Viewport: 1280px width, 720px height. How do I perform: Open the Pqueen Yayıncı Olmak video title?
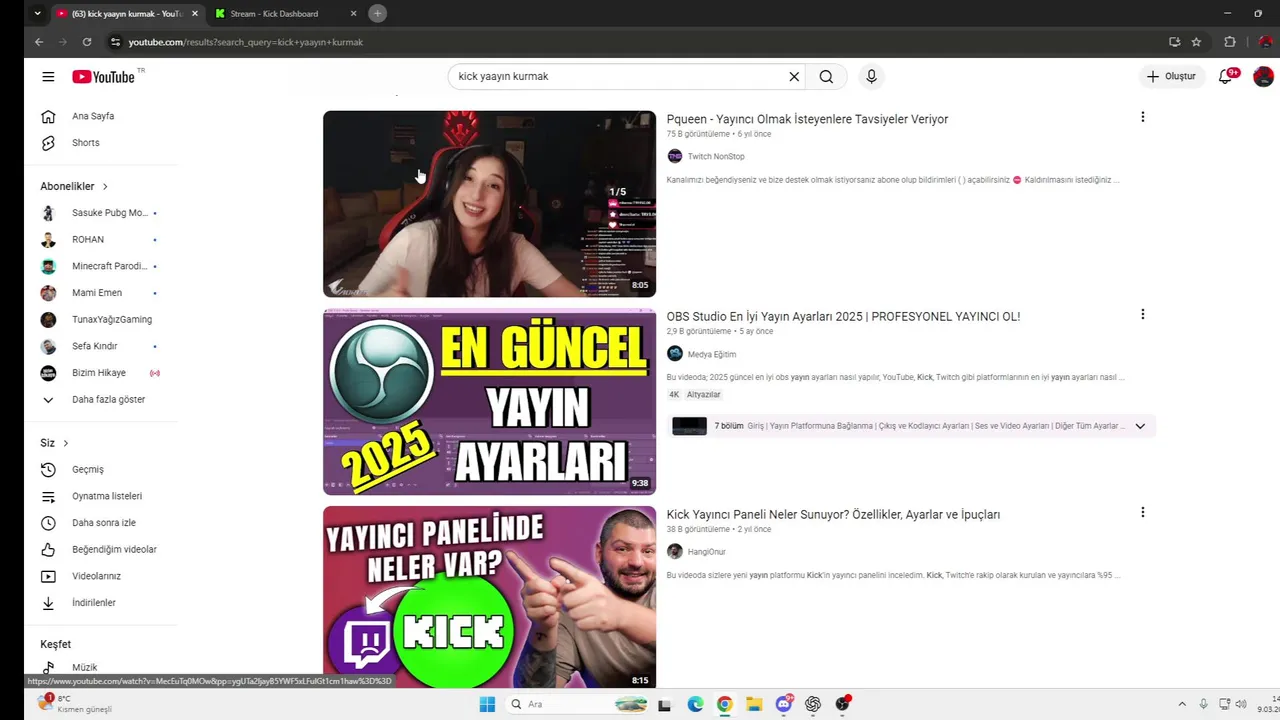[807, 119]
